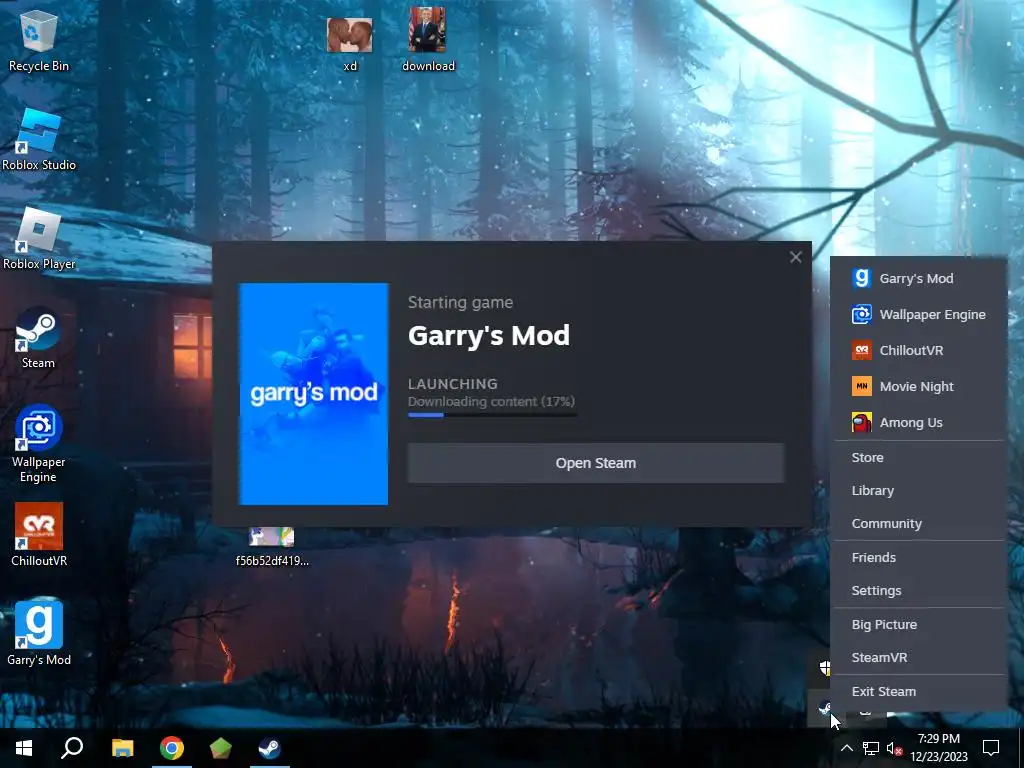Select the Steam desktop shortcut
The height and width of the screenshot is (768, 1024).
(x=39, y=339)
